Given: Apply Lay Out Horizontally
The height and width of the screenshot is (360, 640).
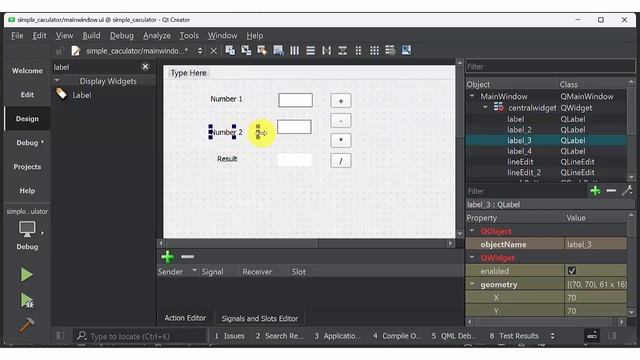Looking at the screenshot, I should (x=294, y=50).
